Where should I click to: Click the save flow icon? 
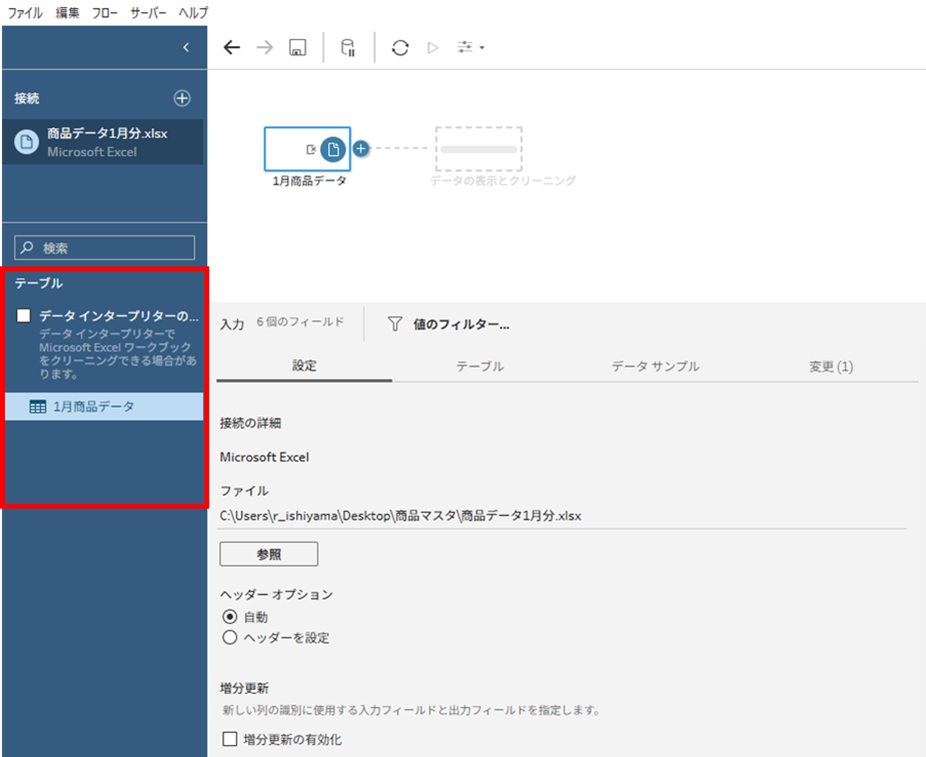[x=297, y=48]
